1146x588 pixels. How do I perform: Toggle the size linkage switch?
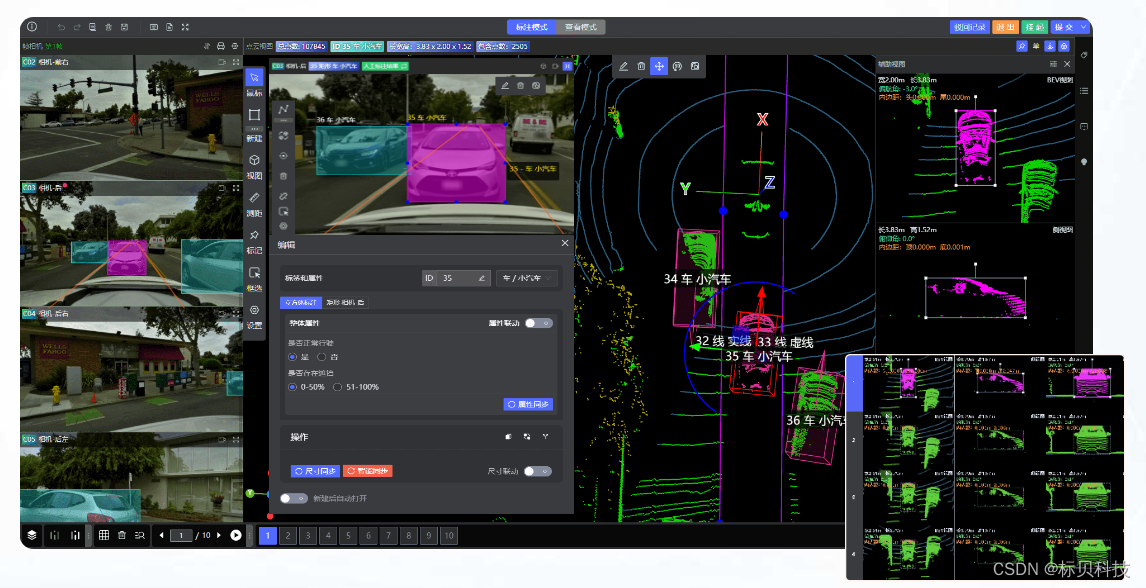click(x=538, y=471)
